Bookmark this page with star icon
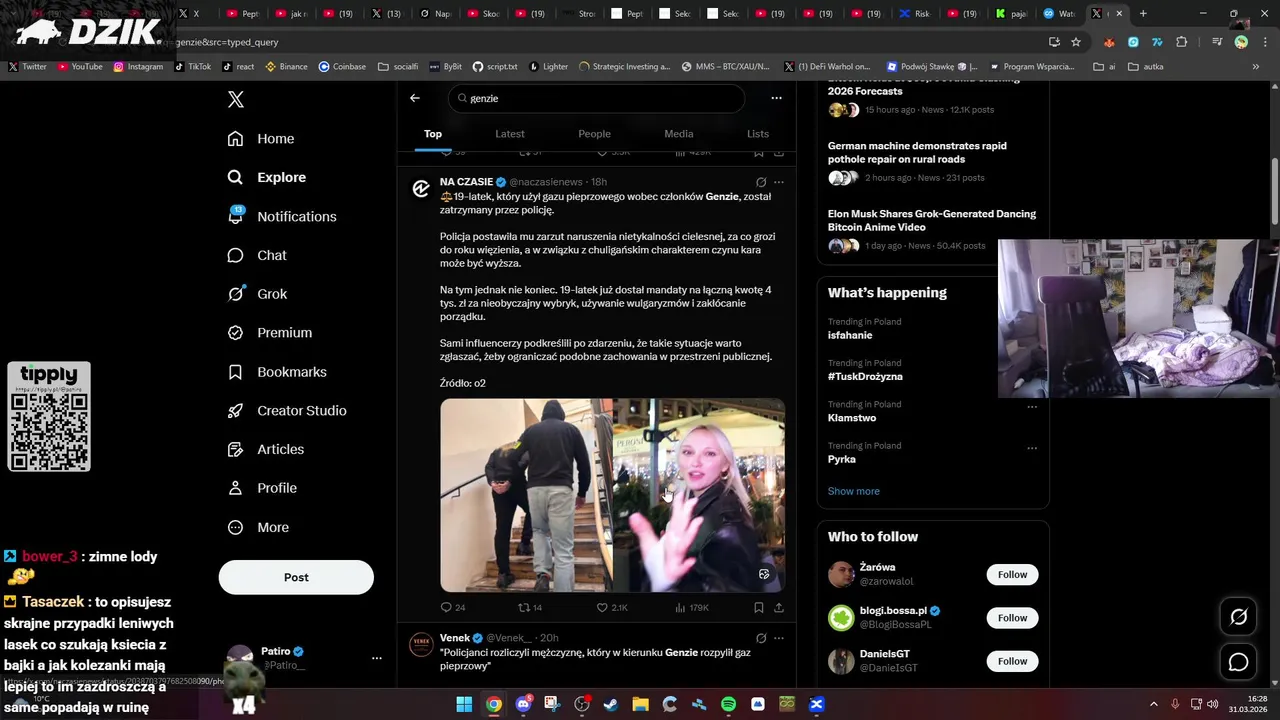This screenshot has width=1280, height=720. [x=1076, y=42]
